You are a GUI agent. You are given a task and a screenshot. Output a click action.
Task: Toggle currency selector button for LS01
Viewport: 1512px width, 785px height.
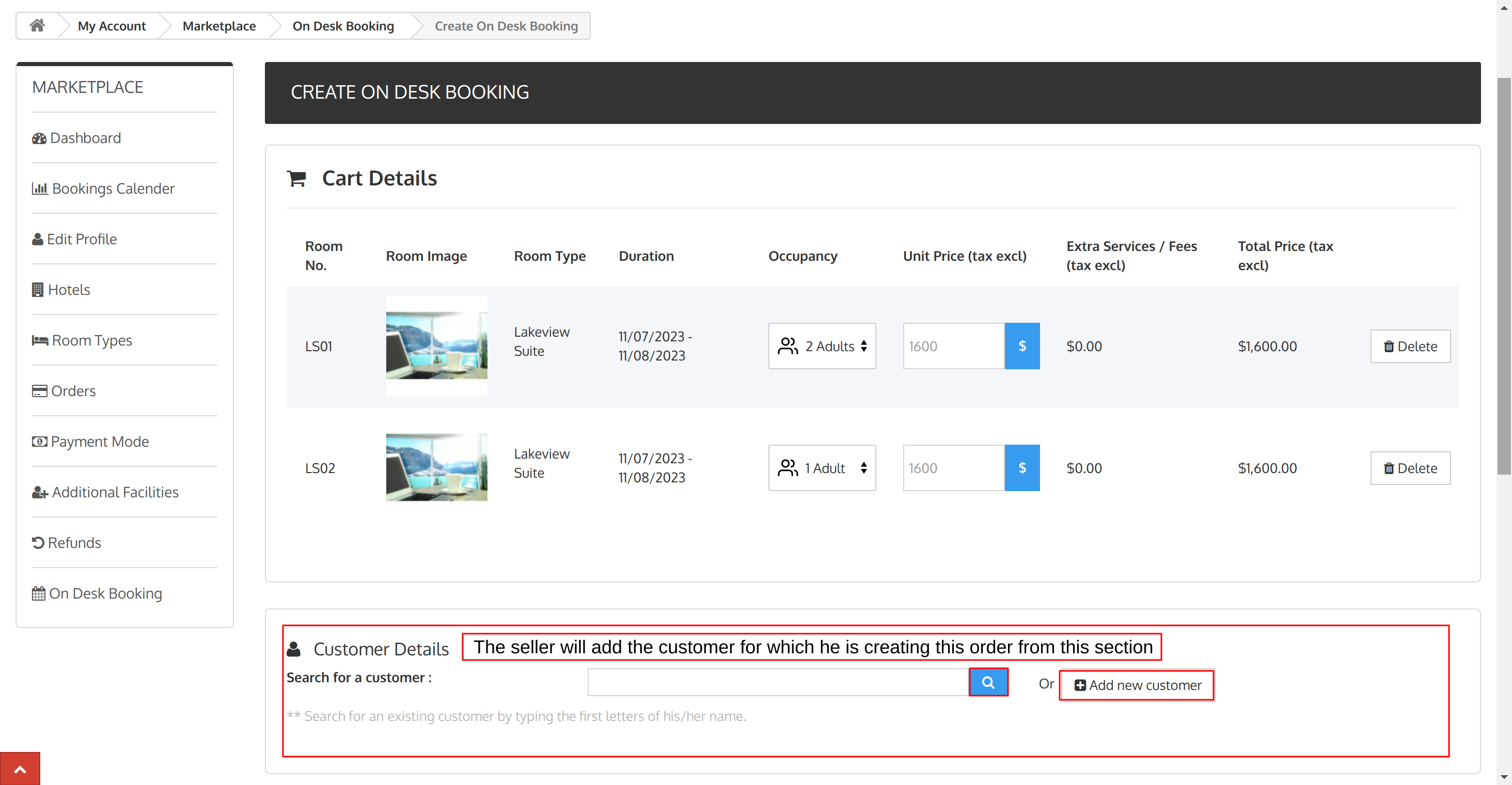tap(1021, 346)
